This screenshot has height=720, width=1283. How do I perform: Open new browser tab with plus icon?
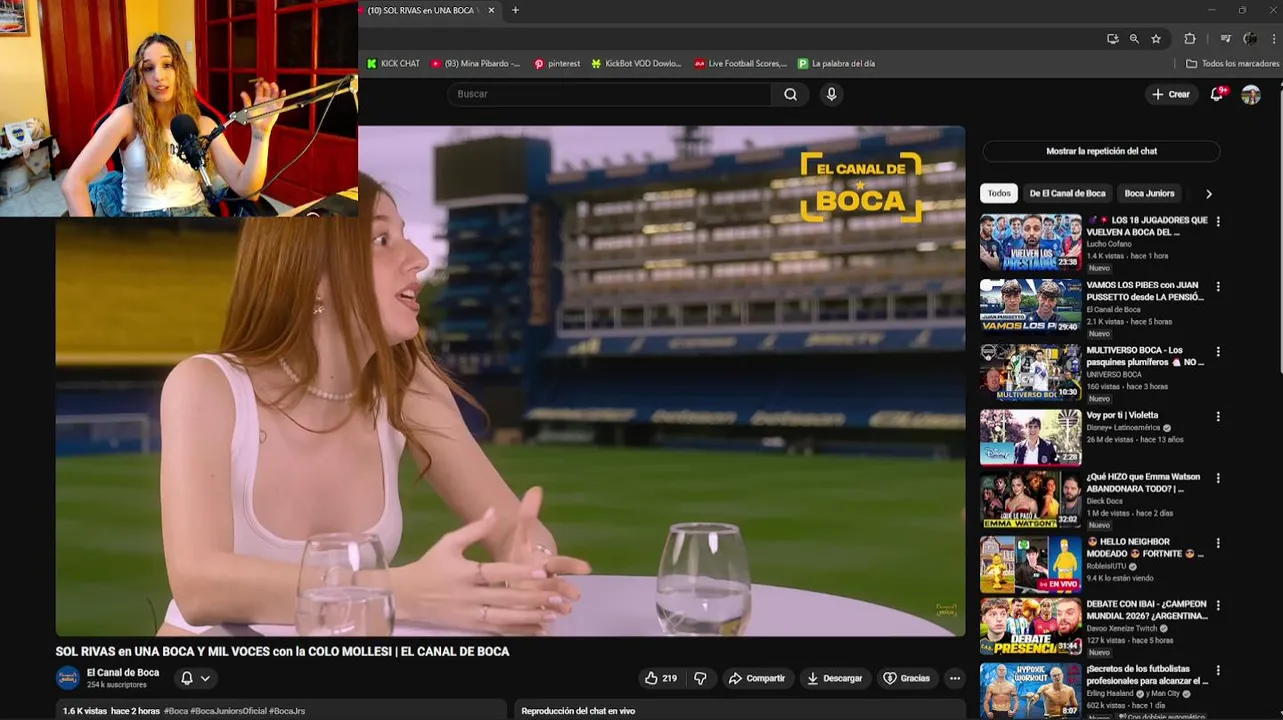[x=515, y=10]
